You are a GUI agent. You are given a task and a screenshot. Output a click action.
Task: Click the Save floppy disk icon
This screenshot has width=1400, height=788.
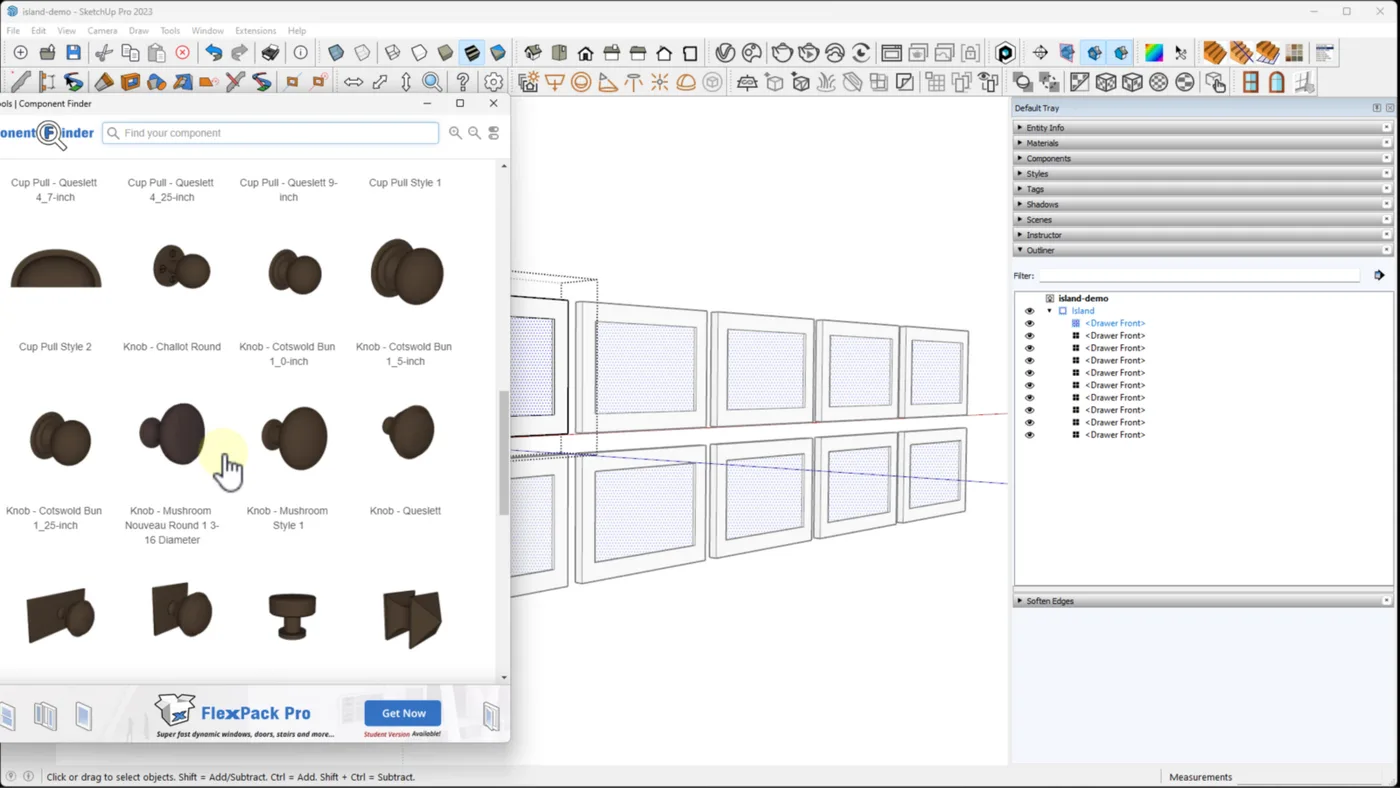(73, 53)
